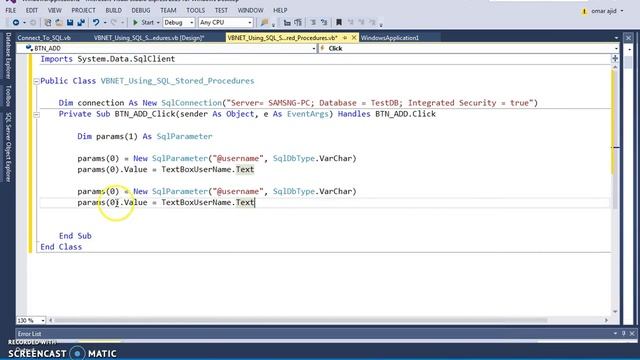The height and width of the screenshot is (360, 640).
Task: Click the Error List panel title
Action: coord(29,333)
